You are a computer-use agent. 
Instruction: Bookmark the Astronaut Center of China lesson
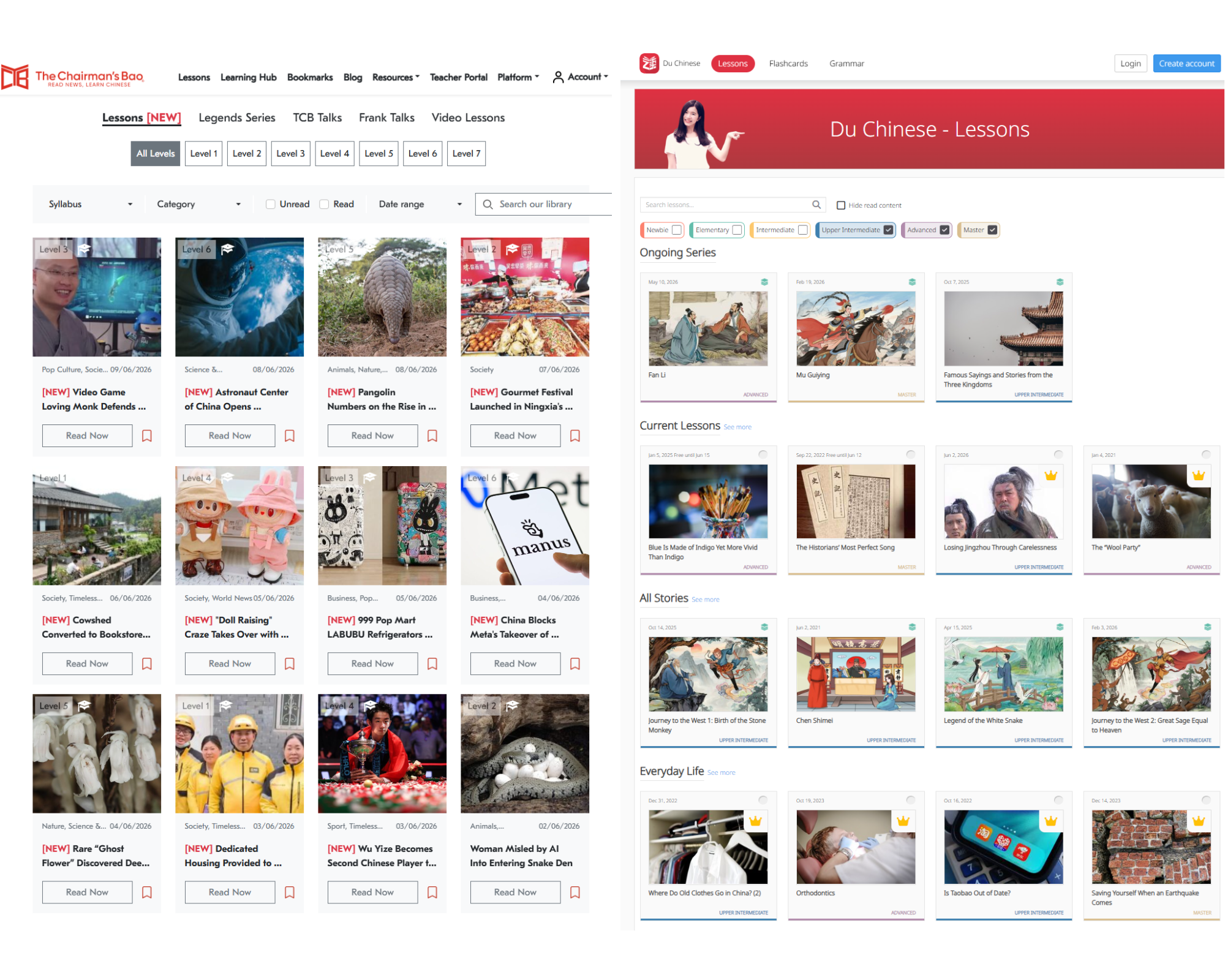tap(290, 435)
